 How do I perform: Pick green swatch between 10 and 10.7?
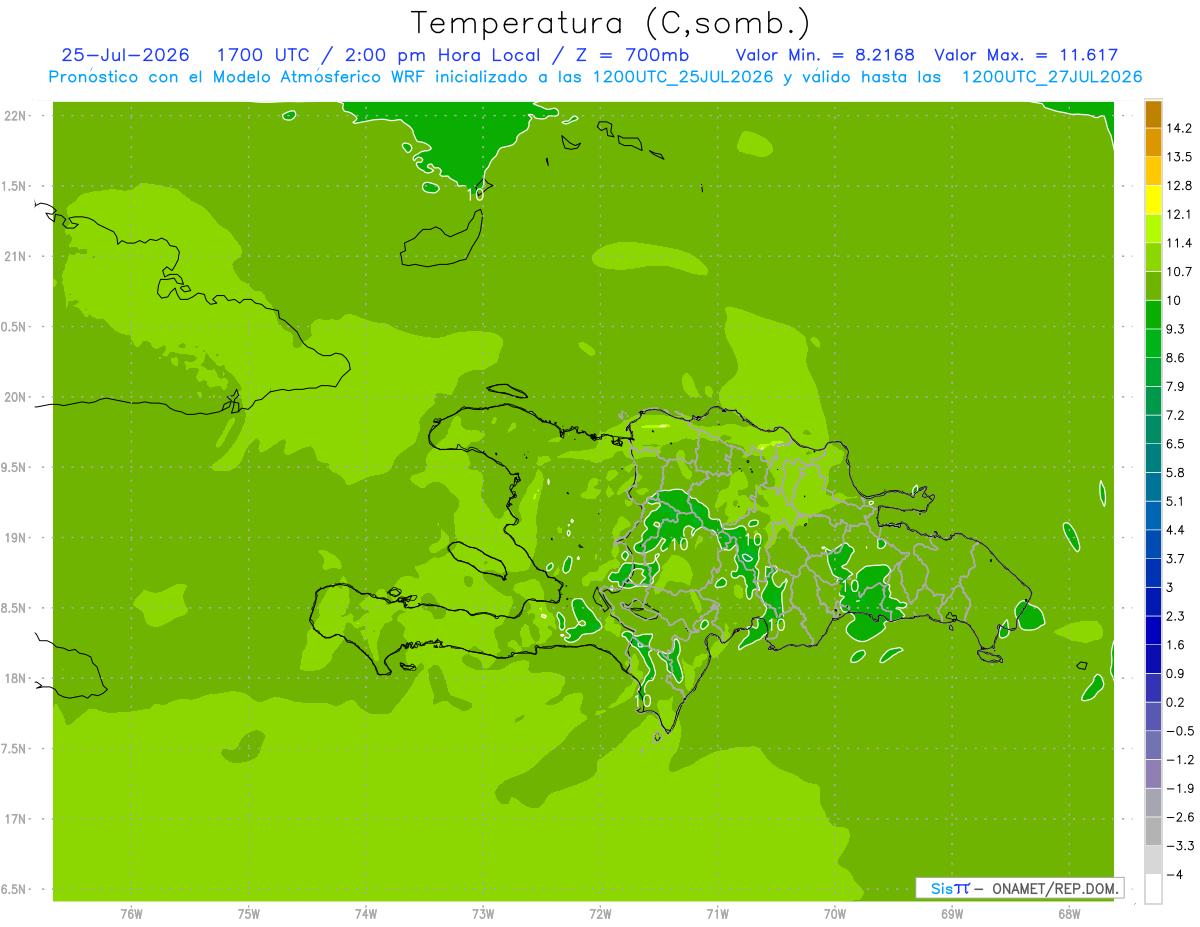click(1153, 286)
